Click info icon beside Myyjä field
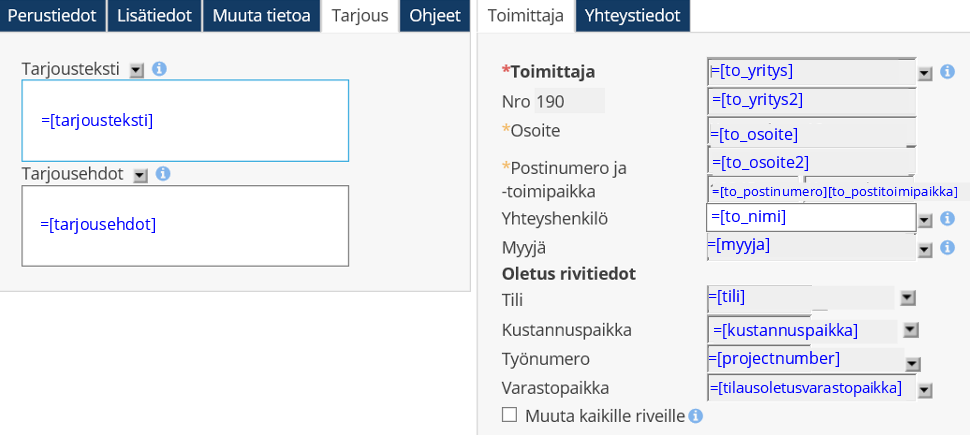Screen dimensions: 970x435 click(947, 247)
